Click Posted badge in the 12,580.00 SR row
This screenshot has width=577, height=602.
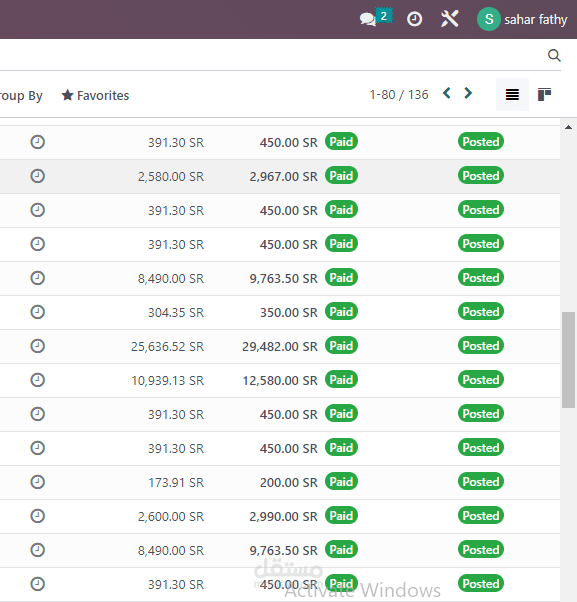(481, 379)
